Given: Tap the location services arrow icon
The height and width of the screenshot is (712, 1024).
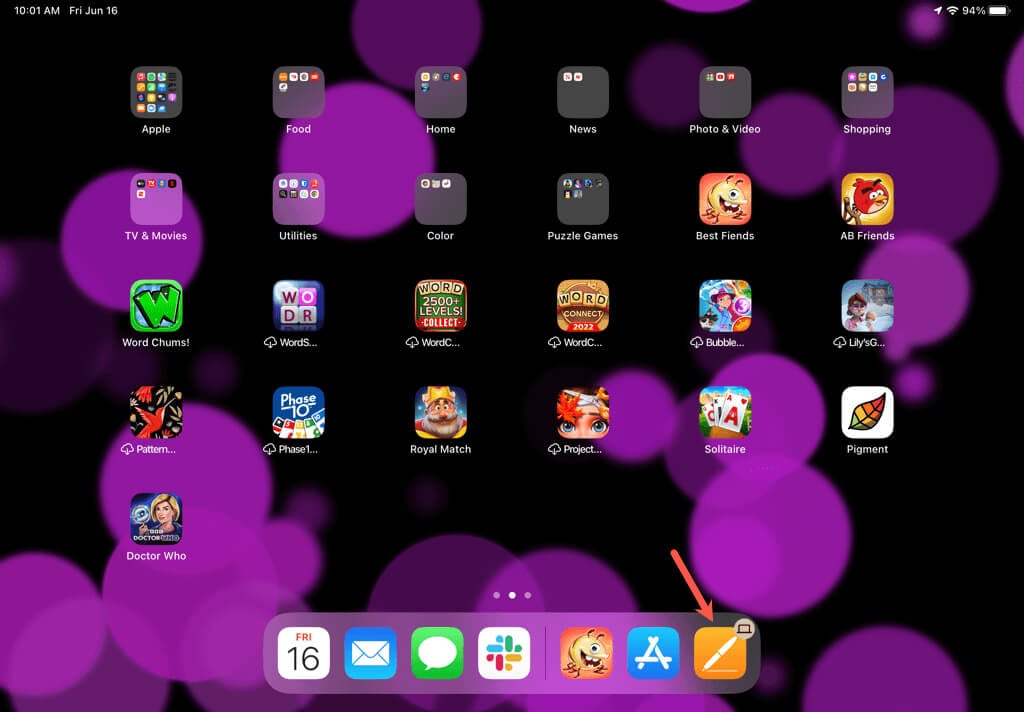Looking at the screenshot, I should point(938,10).
